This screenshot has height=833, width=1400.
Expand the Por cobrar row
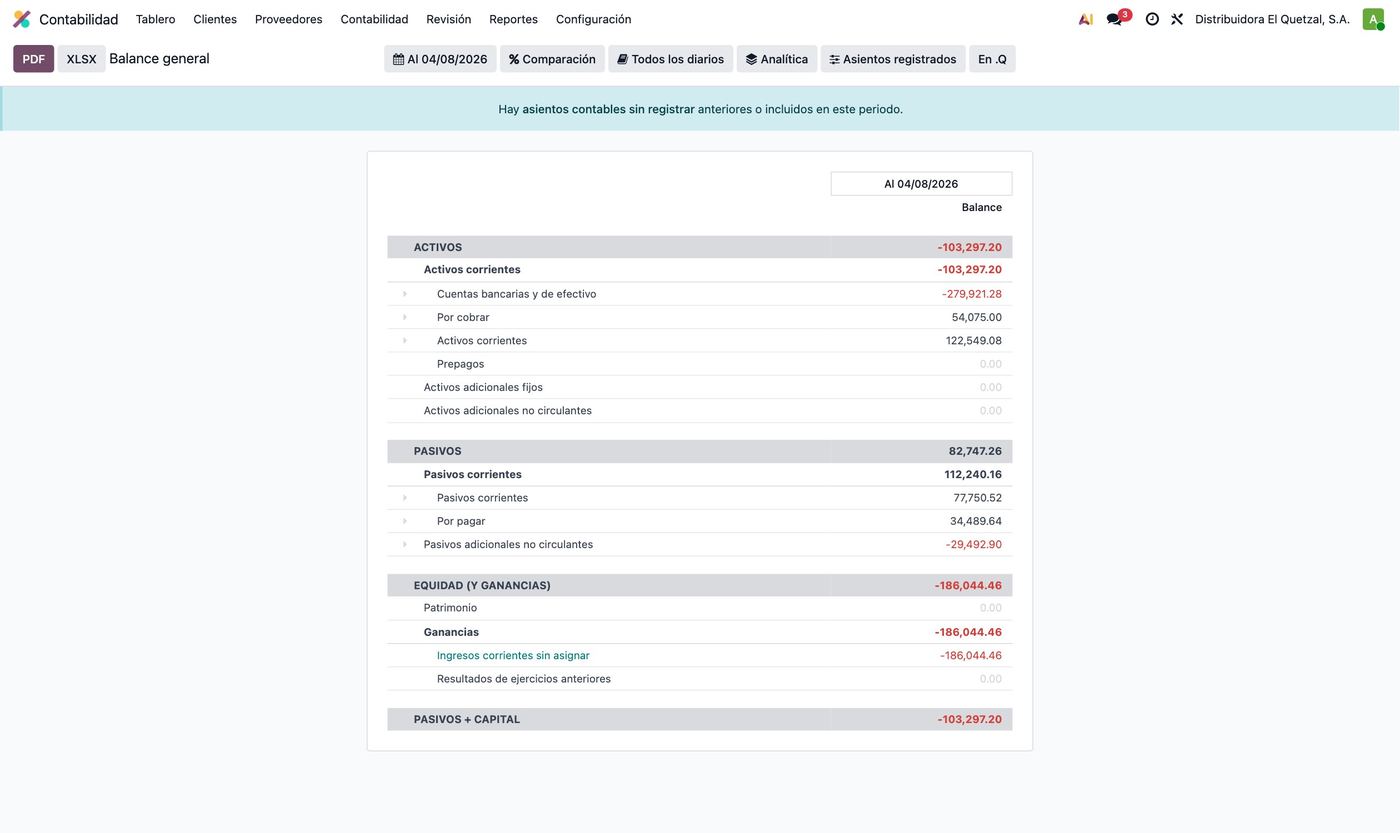click(405, 317)
